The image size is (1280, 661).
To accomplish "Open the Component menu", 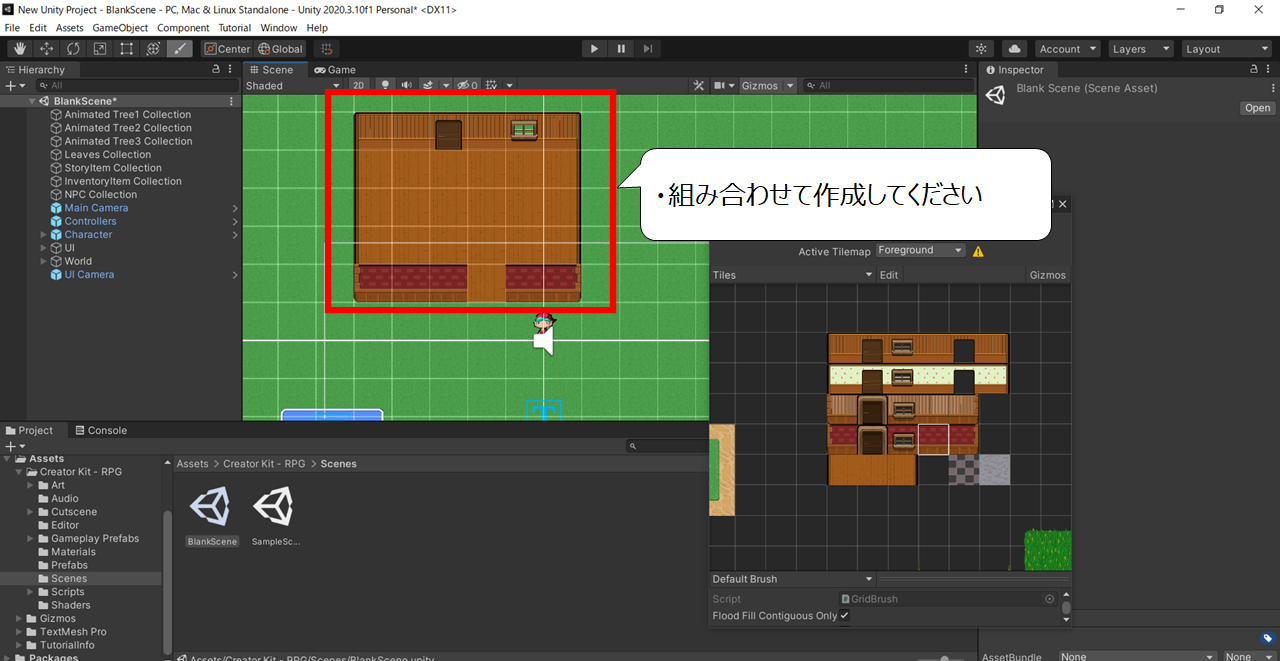I will tap(183, 28).
